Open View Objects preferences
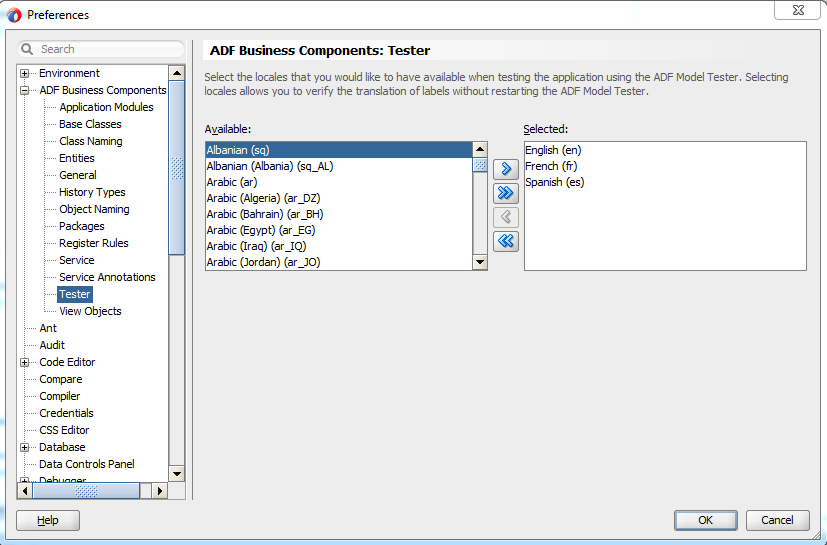The width and height of the screenshot is (827, 545). point(90,311)
